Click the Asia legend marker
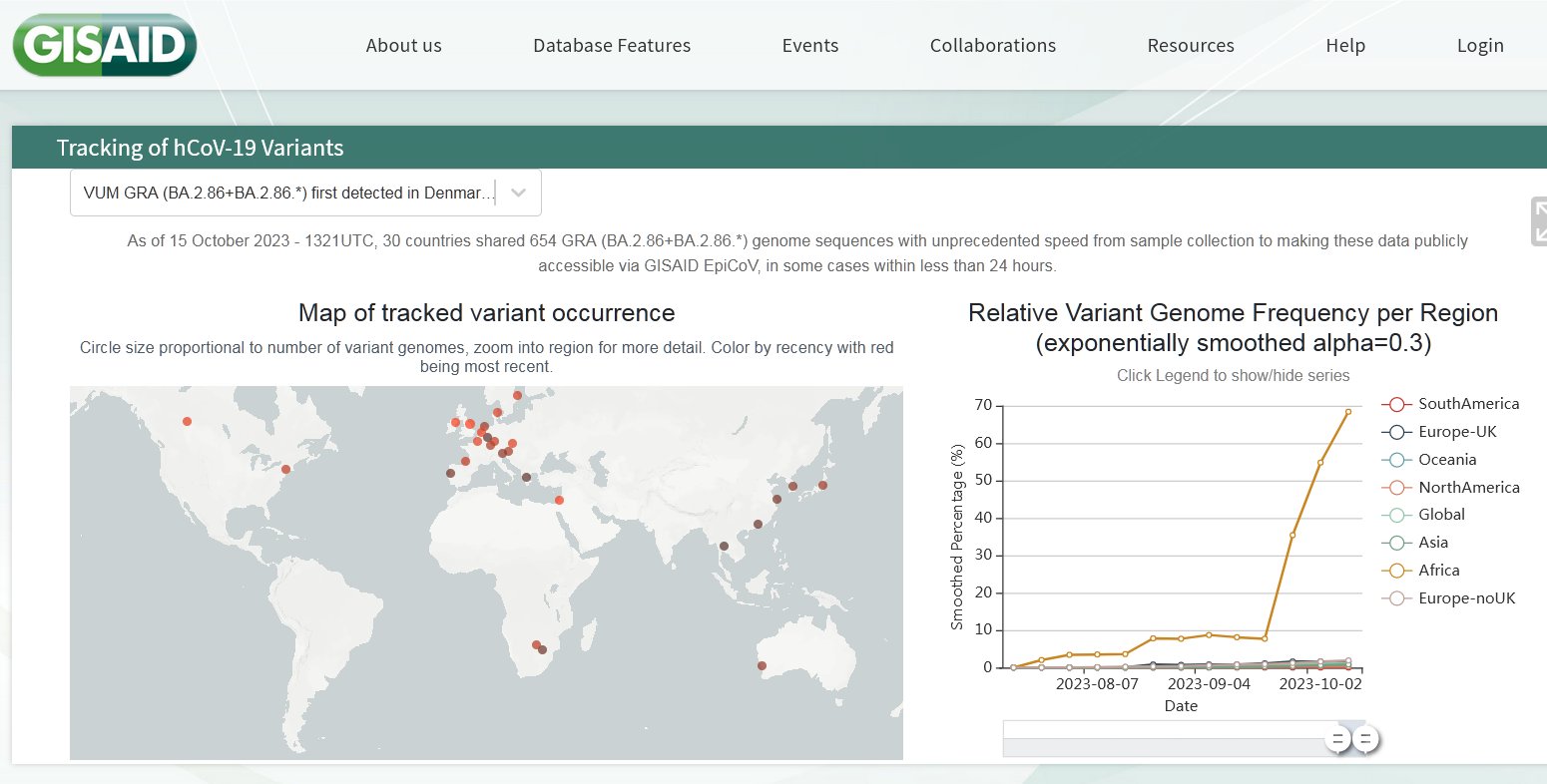 click(x=1396, y=543)
